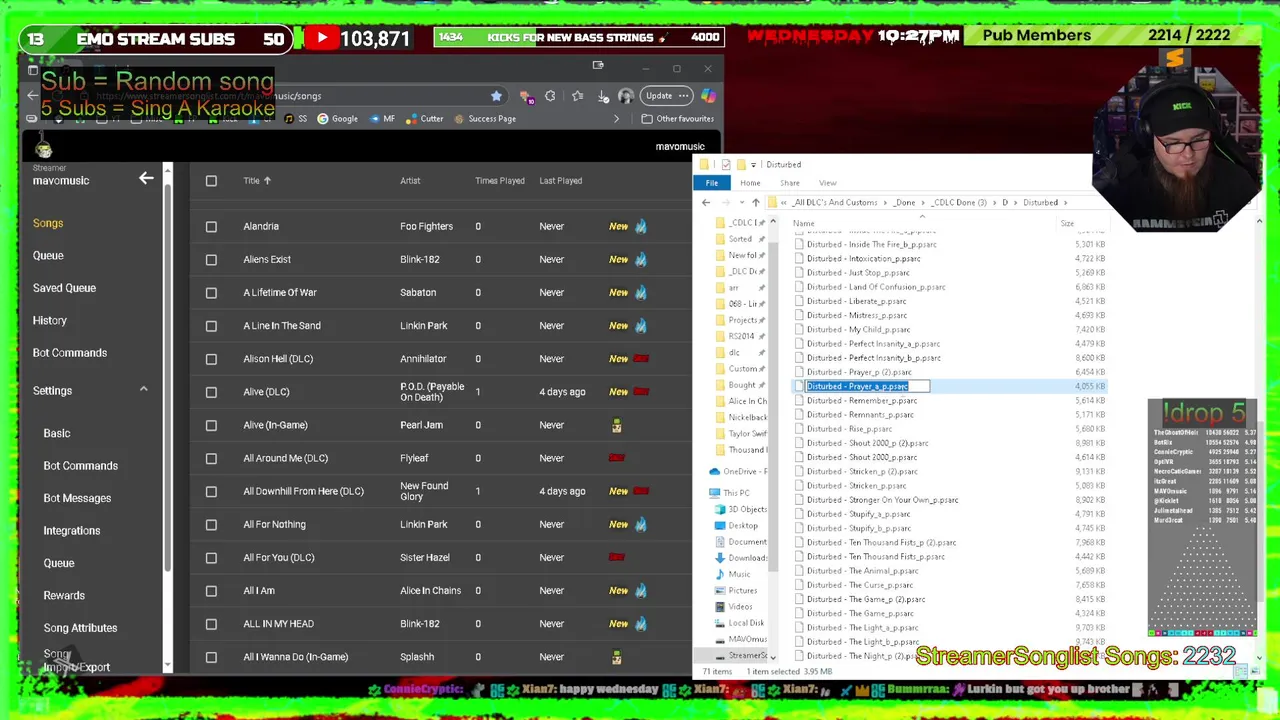Open the Cutter bookmark
Viewport: 1280px width, 720px height.
click(425, 119)
